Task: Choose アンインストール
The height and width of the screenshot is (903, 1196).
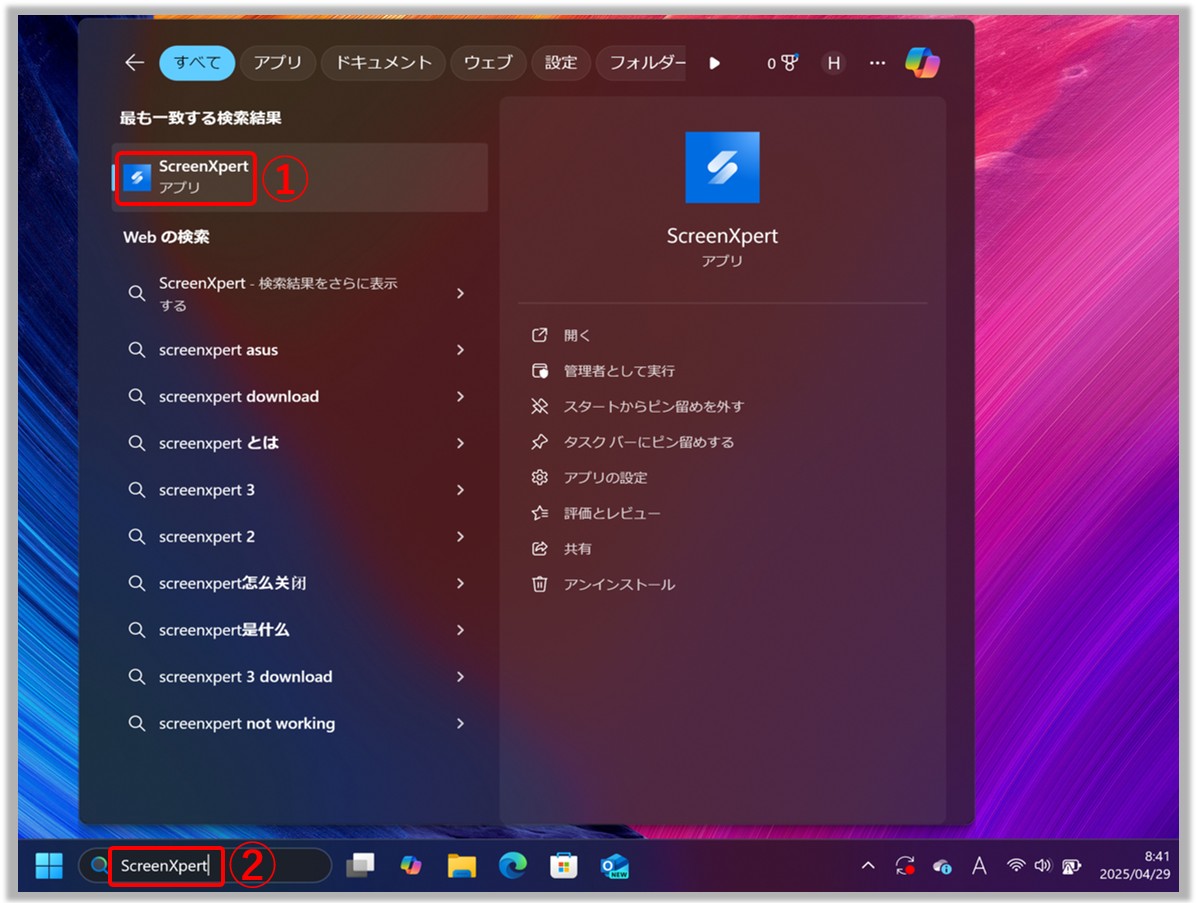Action: (619, 585)
